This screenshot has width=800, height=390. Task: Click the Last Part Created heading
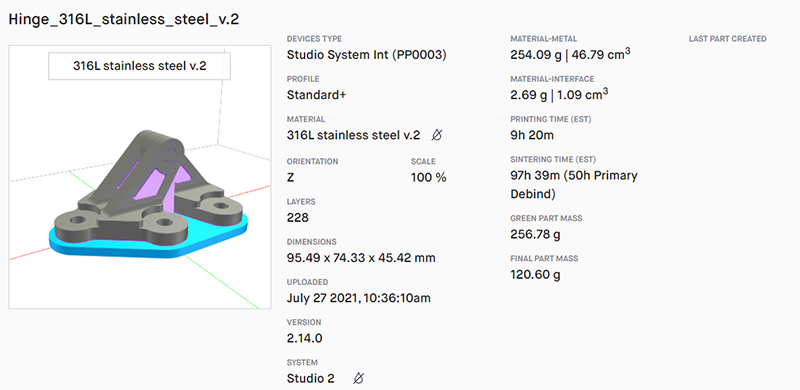tap(728, 39)
